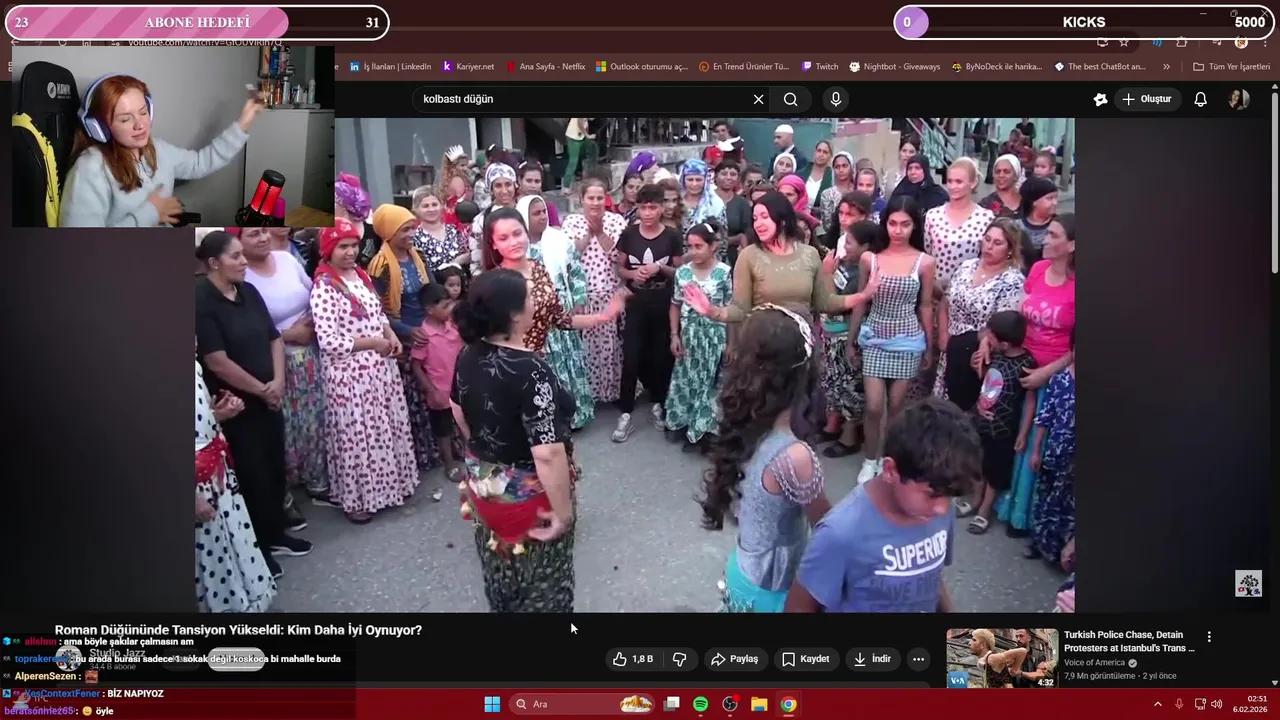
Task: Click the Oluştur create button
Action: coord(1146,99)
